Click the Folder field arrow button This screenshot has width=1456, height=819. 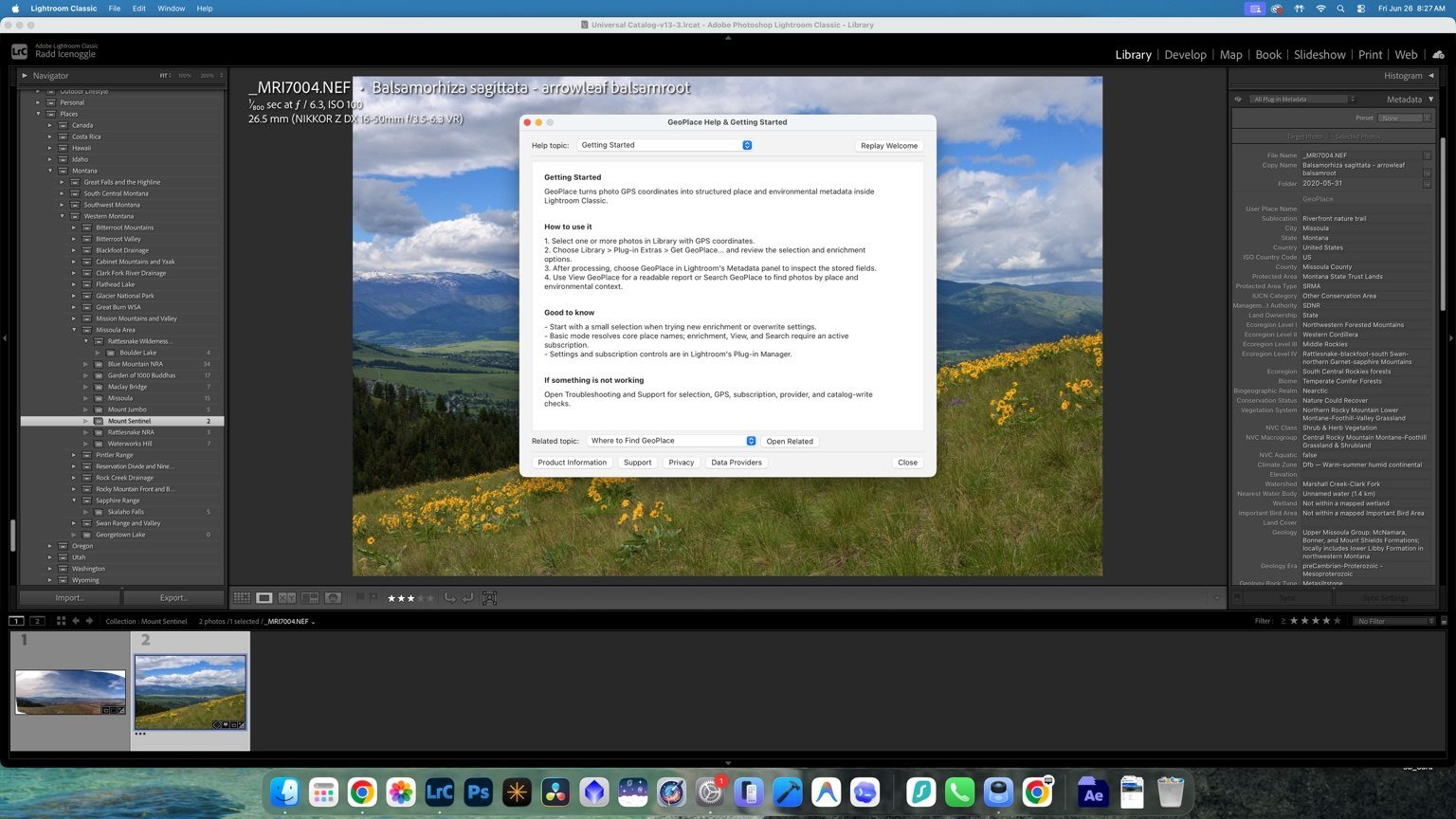pyautogui.click(x=1427, y=184)
